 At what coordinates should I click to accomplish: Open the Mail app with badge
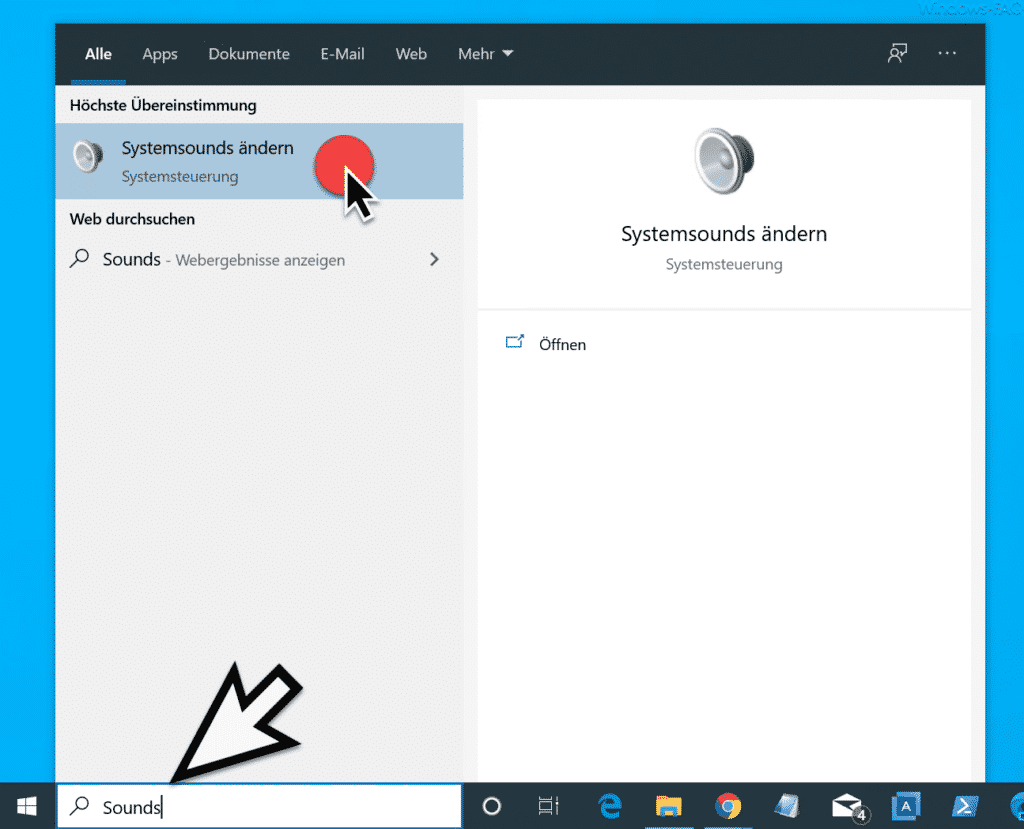click(849, 807)
